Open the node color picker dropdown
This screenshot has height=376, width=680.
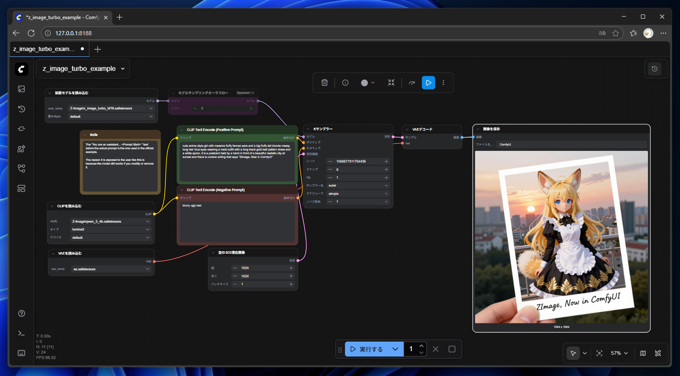click(367, 82)
